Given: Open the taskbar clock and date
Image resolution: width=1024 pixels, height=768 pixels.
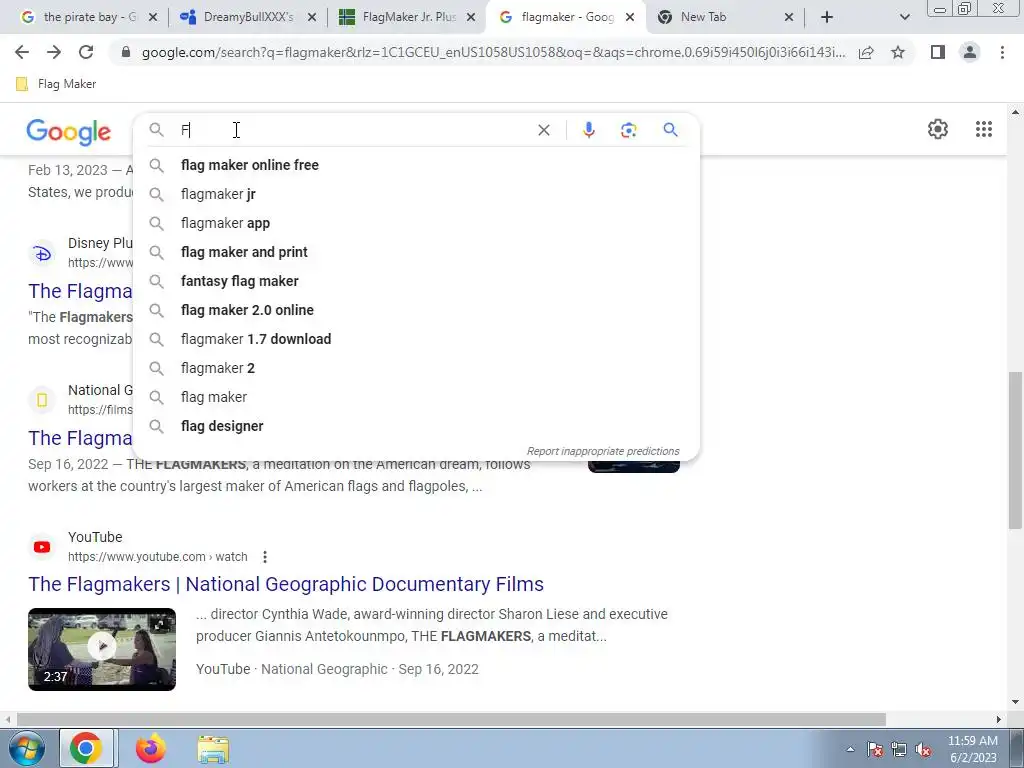Looking at the screenshot, I should click(x=972, y=749).
